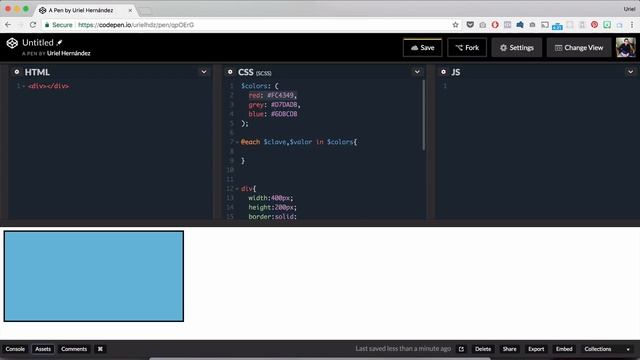
Task: Collapse the HTML div fold arrow
Action: [x=23, y=86]
